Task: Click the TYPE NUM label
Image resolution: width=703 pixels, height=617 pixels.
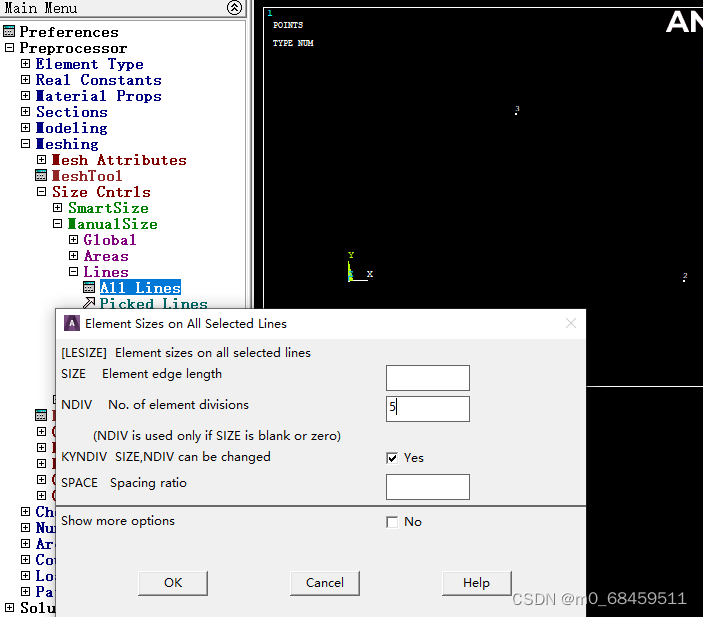Action: click(x=293, y=43)
